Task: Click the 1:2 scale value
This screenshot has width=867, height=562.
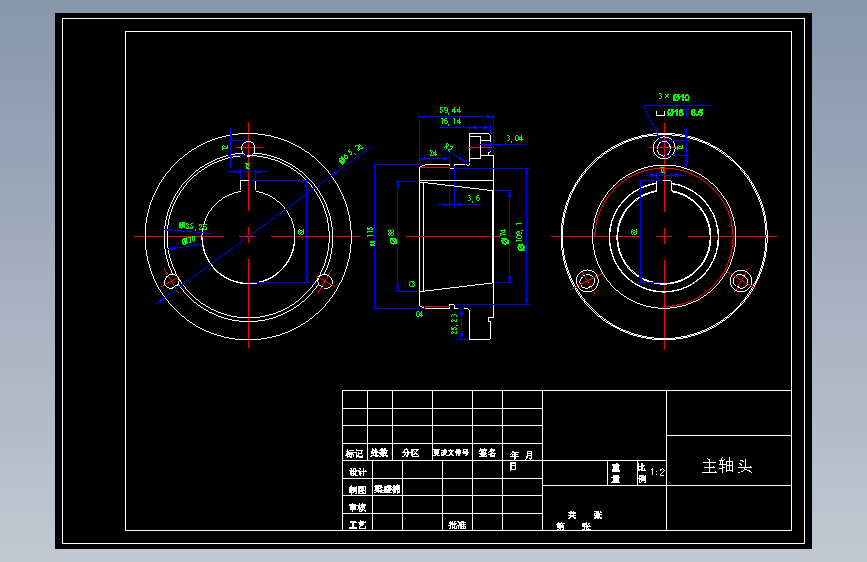Action: [657, 472]
